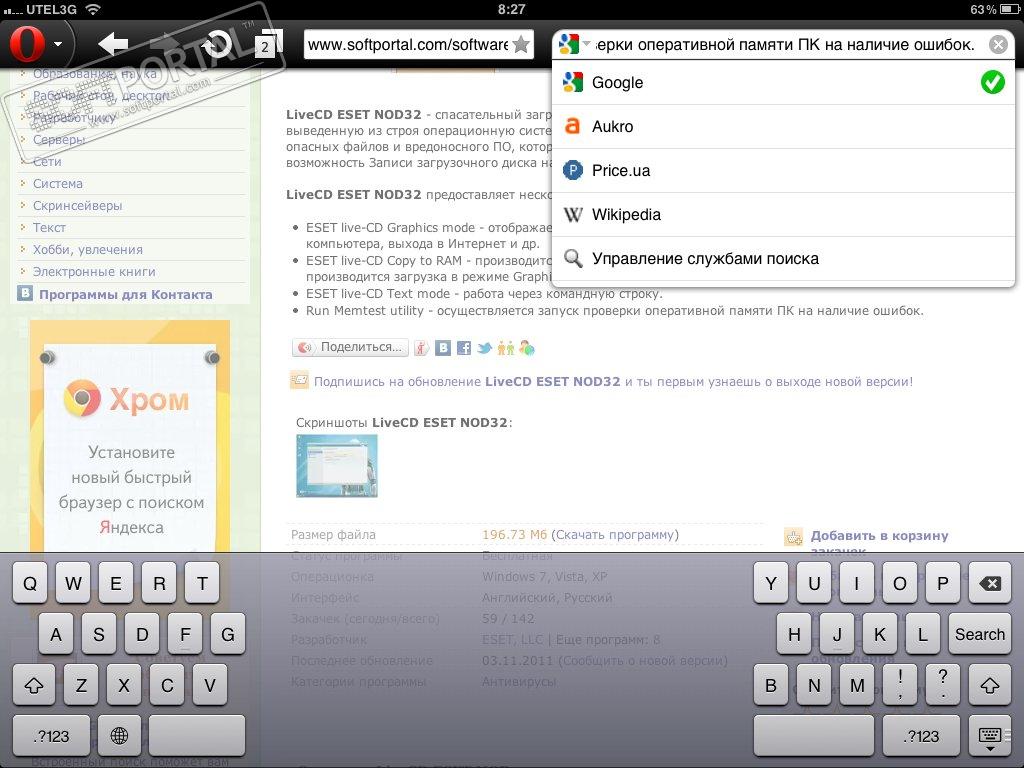Click the Поделиться share button
The height and width of the screenshot is (768, 1024).
350,347
